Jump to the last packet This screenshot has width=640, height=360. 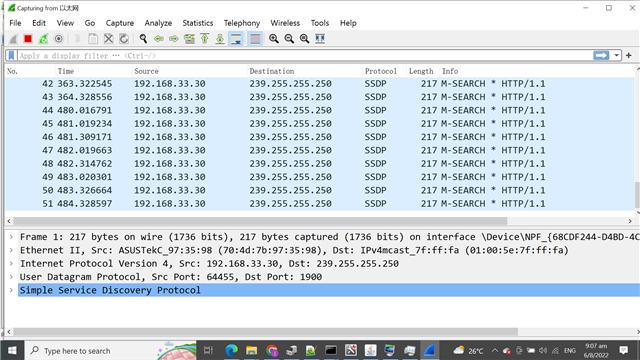(220, 39)
